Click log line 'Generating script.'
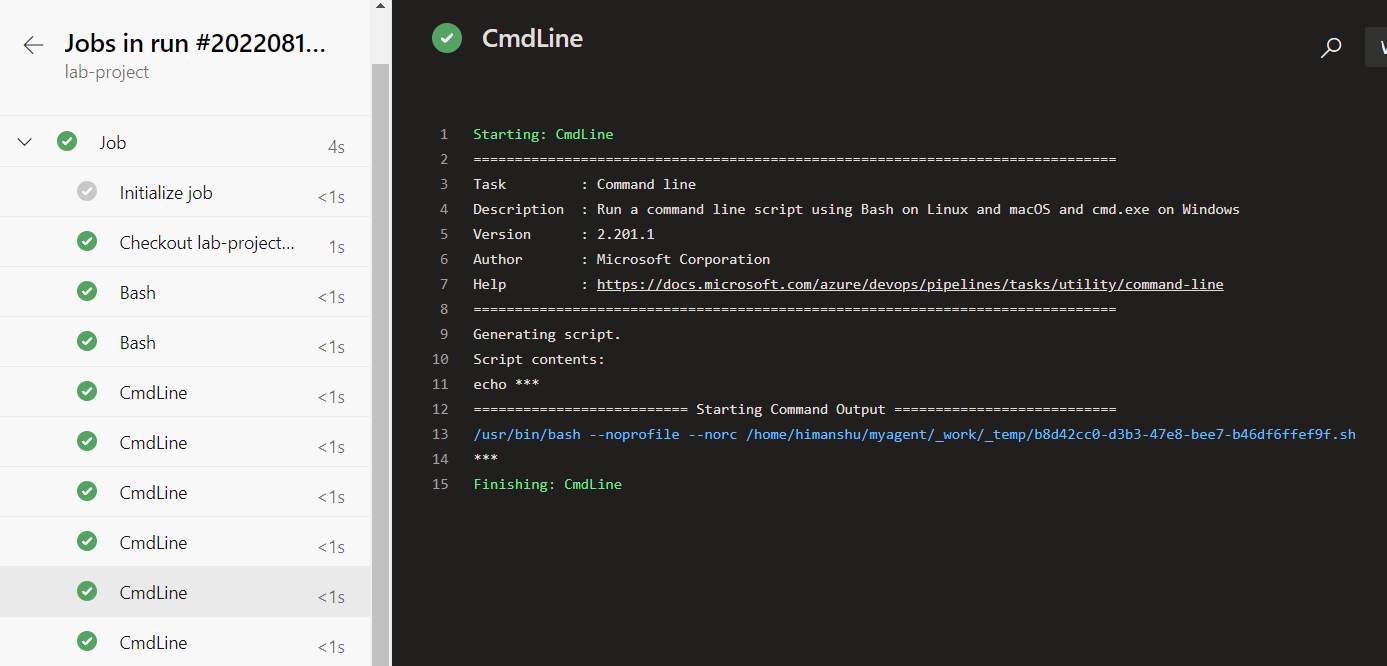Image resolution: width=1387 pixels, height=666 pixels. point(547,334)
